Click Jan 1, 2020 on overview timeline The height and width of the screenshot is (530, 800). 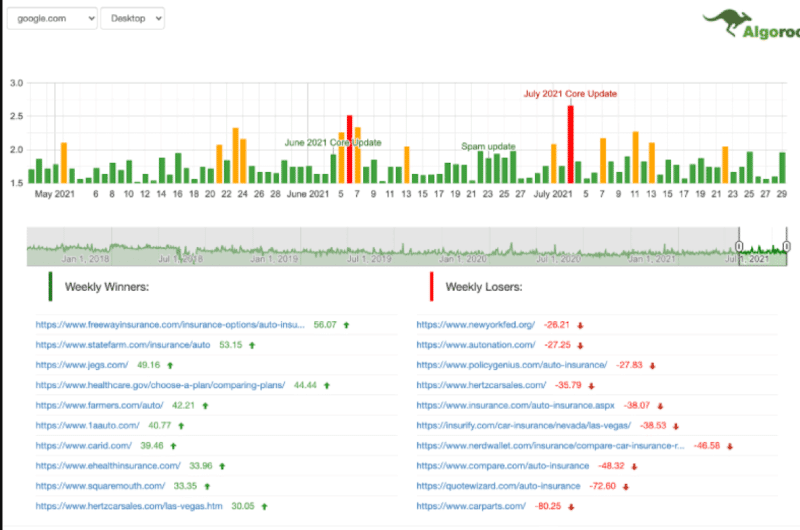tap(463, 259)
